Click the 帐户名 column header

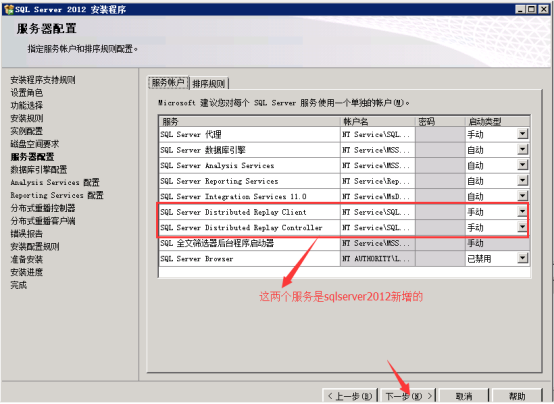[378, 122]
